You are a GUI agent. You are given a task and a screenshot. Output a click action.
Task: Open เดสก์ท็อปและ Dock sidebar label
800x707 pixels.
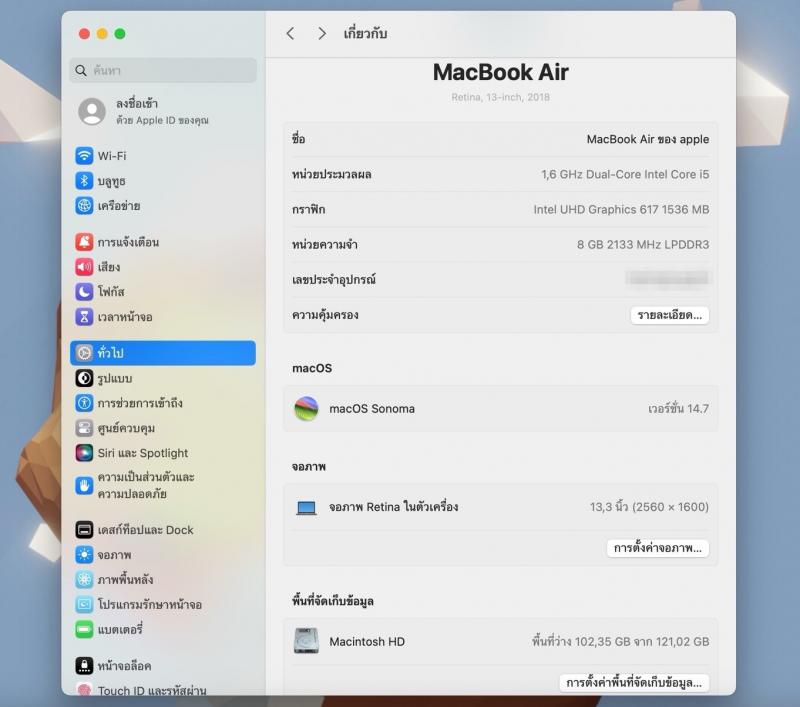pos(145,530)
